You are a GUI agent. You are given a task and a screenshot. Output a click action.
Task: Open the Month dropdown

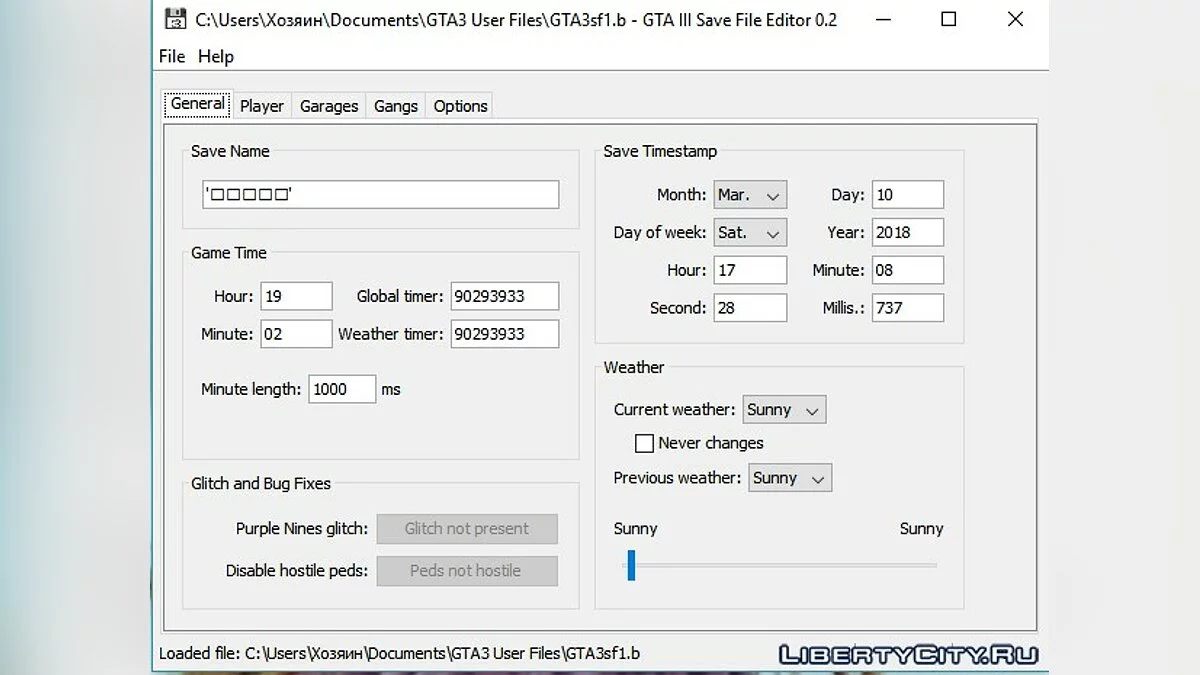pyautogui.click(x=750, y=195)
